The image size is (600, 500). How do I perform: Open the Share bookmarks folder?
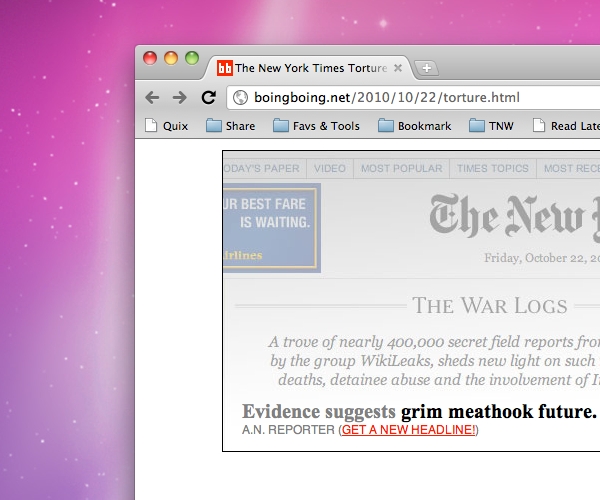(230, 126)
